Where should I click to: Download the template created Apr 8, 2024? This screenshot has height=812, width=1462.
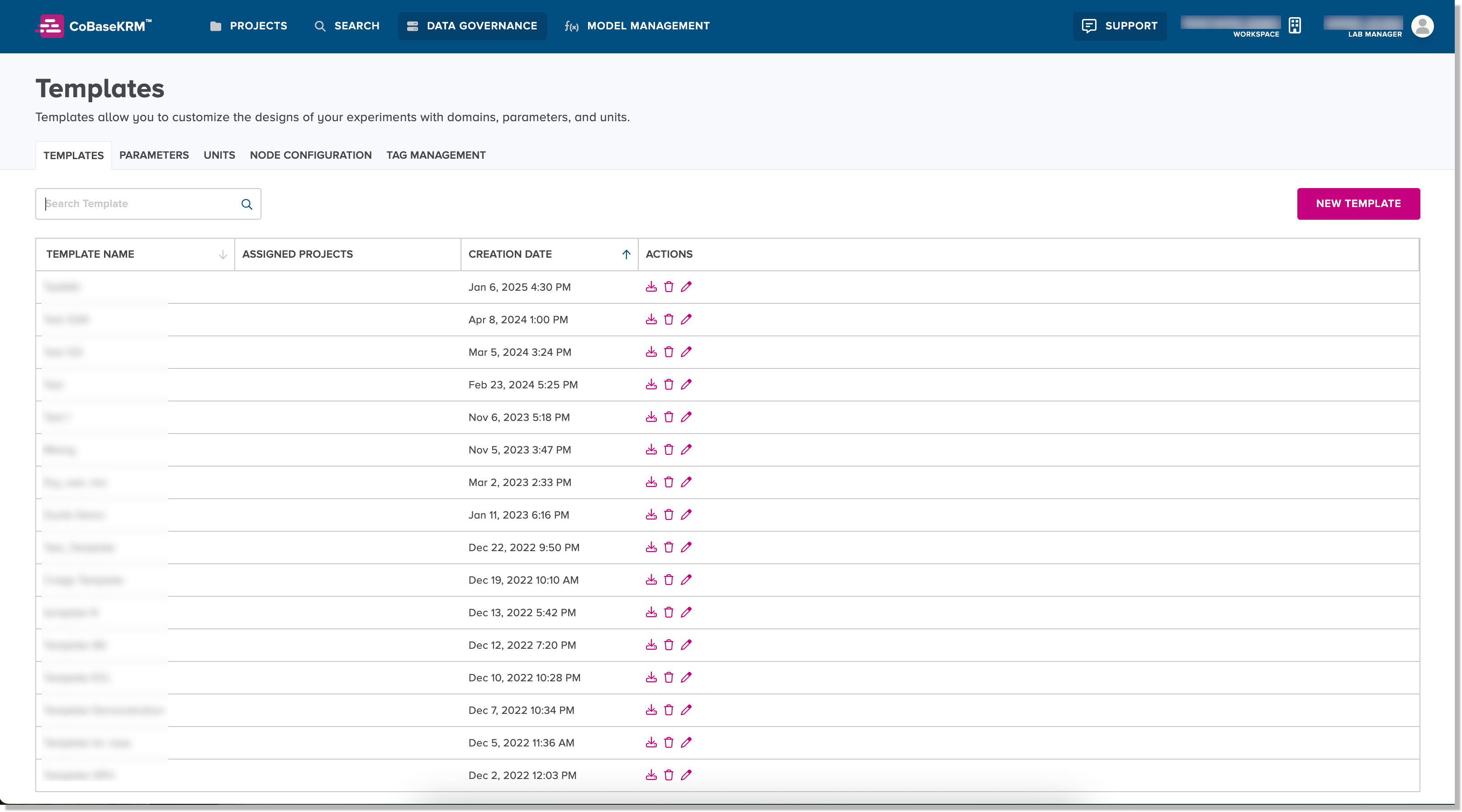tap(651, 319)
